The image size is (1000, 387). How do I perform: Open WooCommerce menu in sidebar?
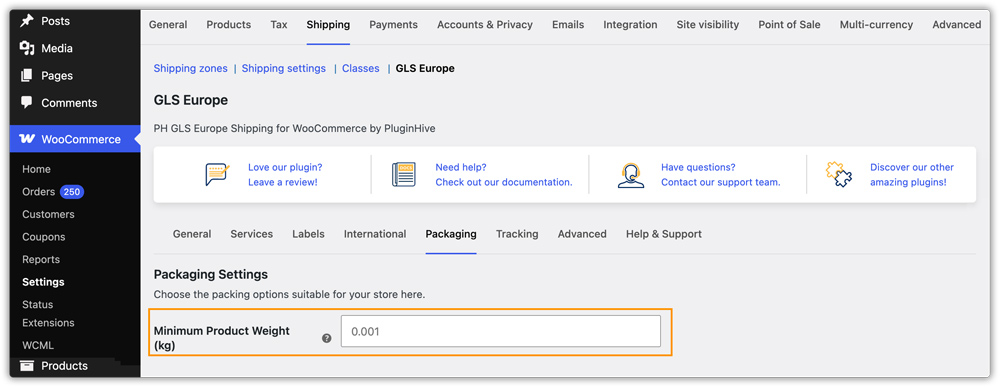[x=81, y=139]
